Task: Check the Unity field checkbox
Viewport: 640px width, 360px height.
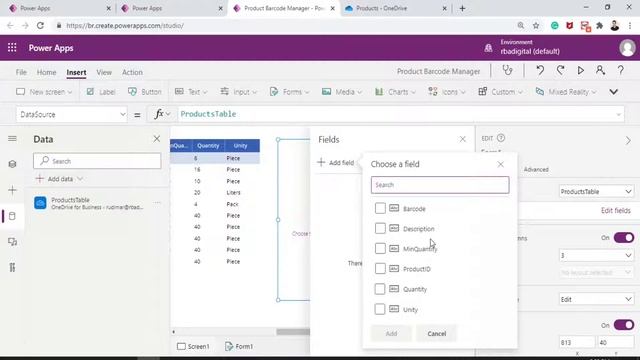Action: click(380, 309)
